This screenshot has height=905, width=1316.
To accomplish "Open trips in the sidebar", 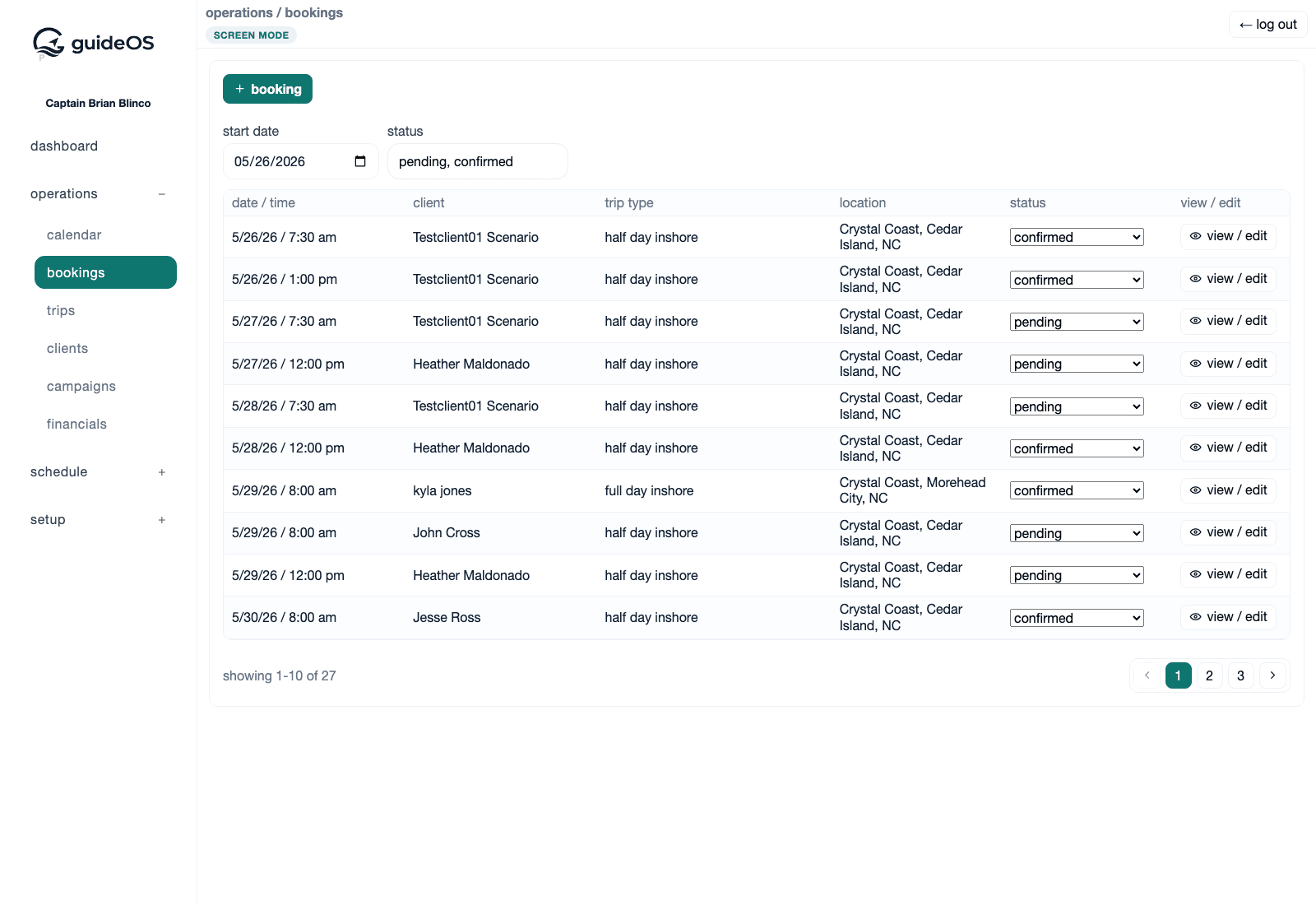I will click(61, 310).
